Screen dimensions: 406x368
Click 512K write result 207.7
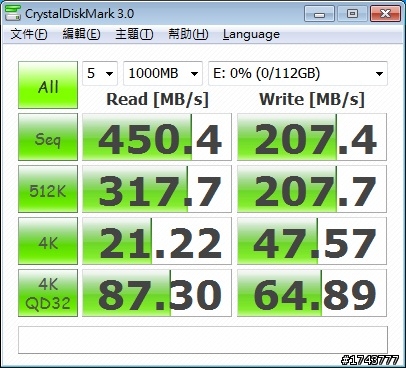312,189
